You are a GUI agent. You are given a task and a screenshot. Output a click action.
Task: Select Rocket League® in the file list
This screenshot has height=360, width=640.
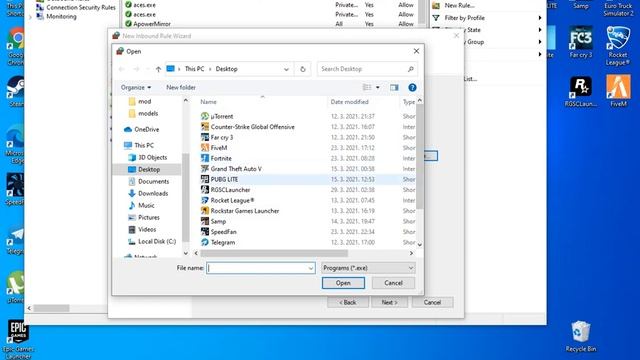[x=232, y=200]
